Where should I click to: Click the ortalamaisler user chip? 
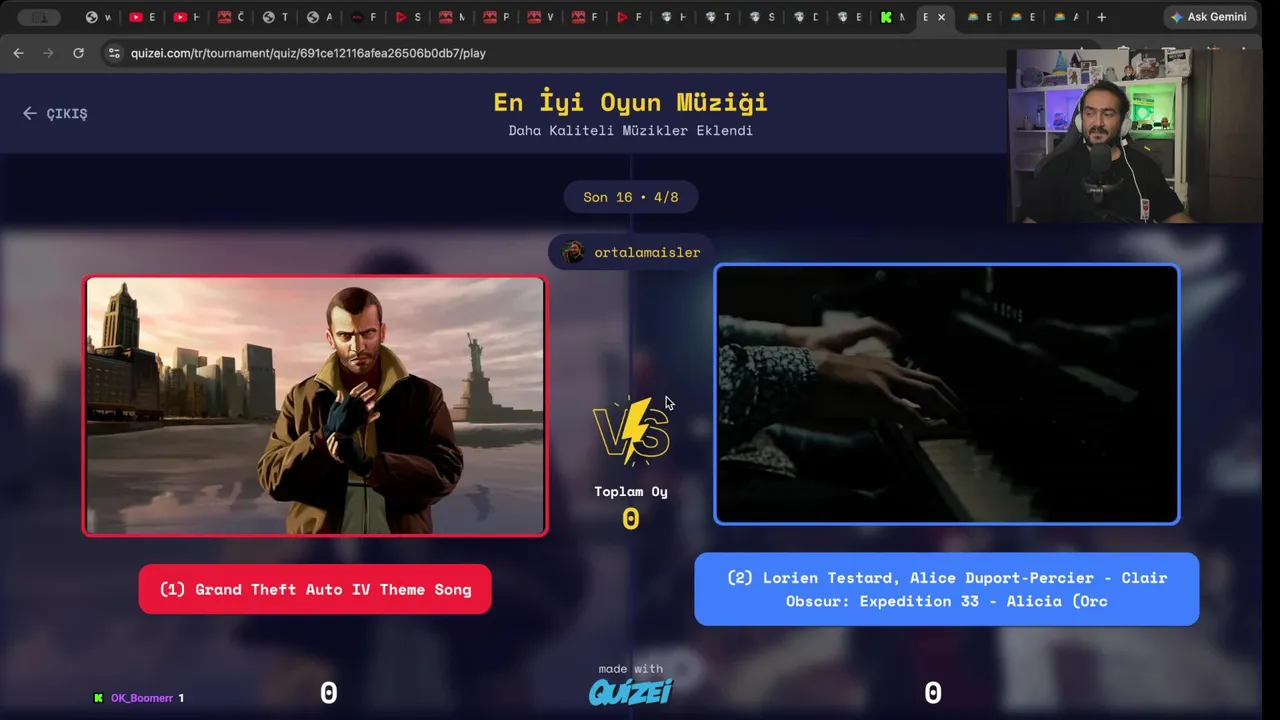pyautogui.click(x=630, y=252)
